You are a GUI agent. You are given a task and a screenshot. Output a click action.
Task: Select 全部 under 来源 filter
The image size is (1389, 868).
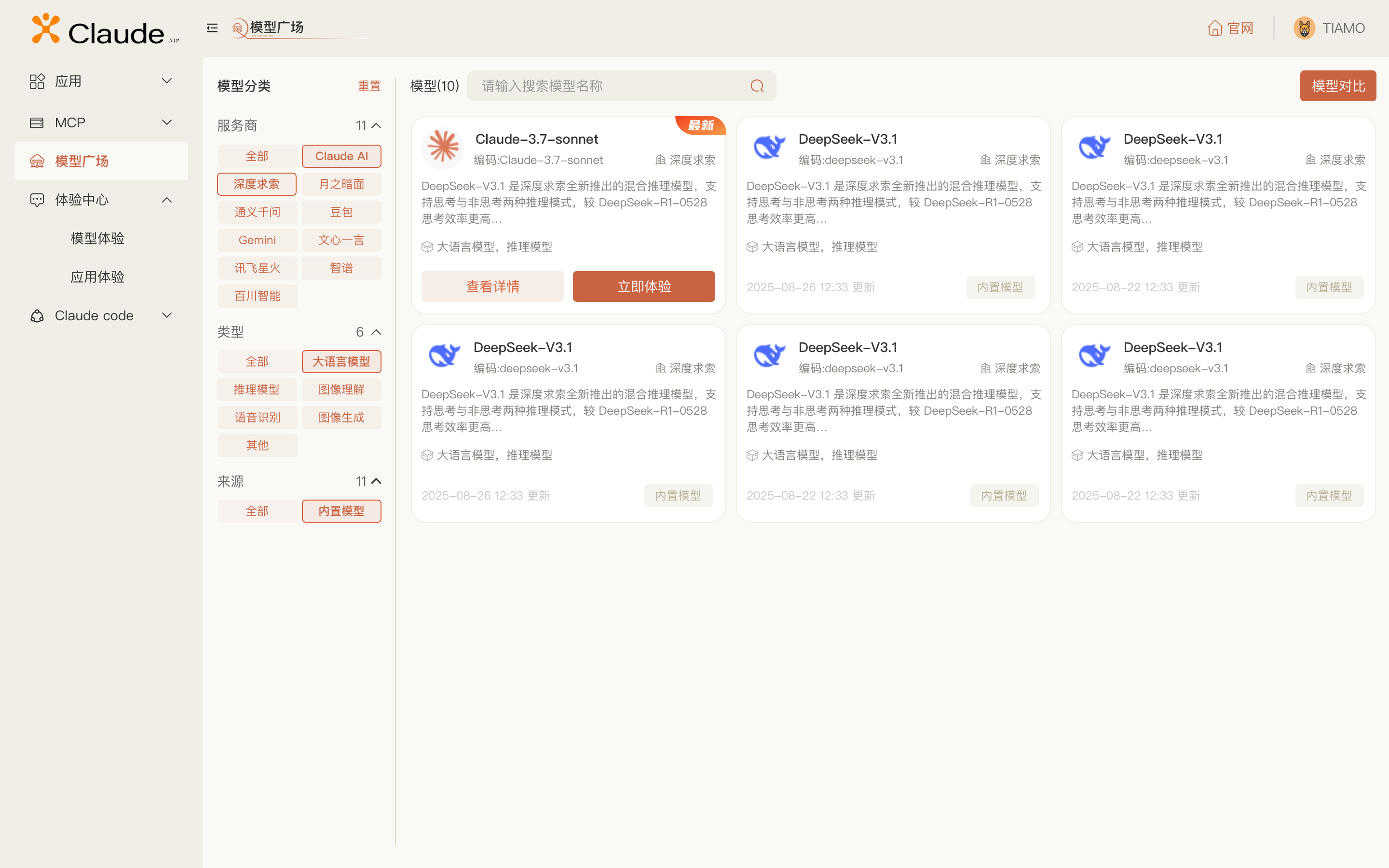pyautogui.click(x=257, y=511)
